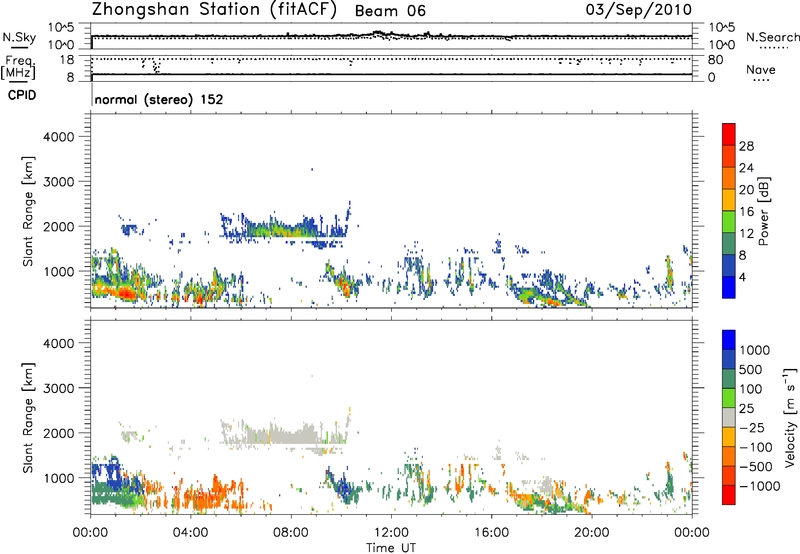Click the 20:00 time axis tick
800x554 pixels.
(592, 533)
